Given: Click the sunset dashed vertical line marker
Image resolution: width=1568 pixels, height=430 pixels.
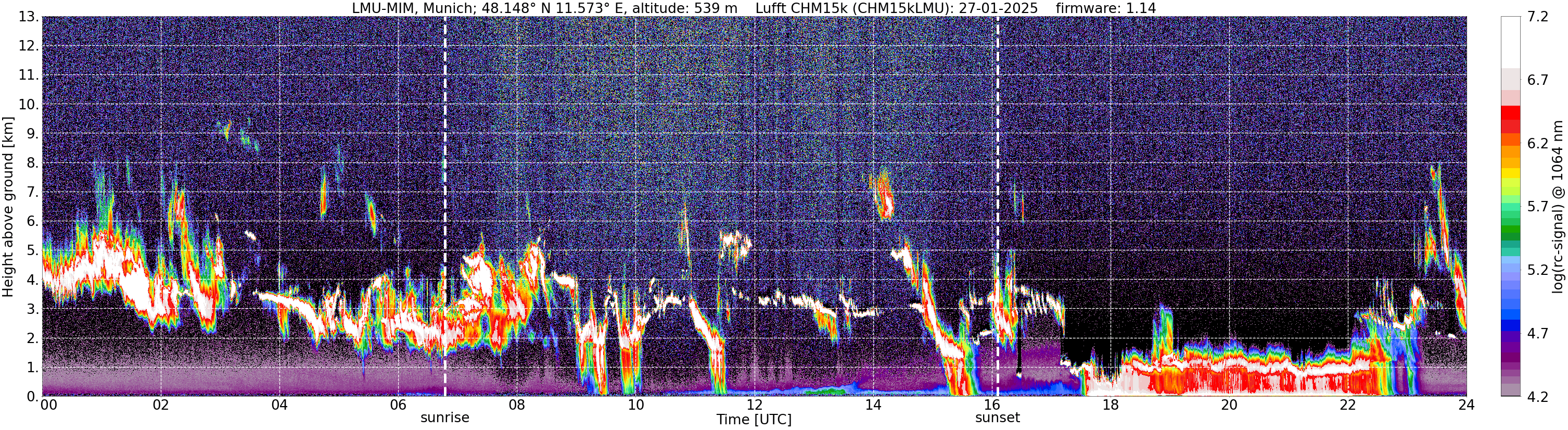Looking at the screenshot, I should [998, 207].
